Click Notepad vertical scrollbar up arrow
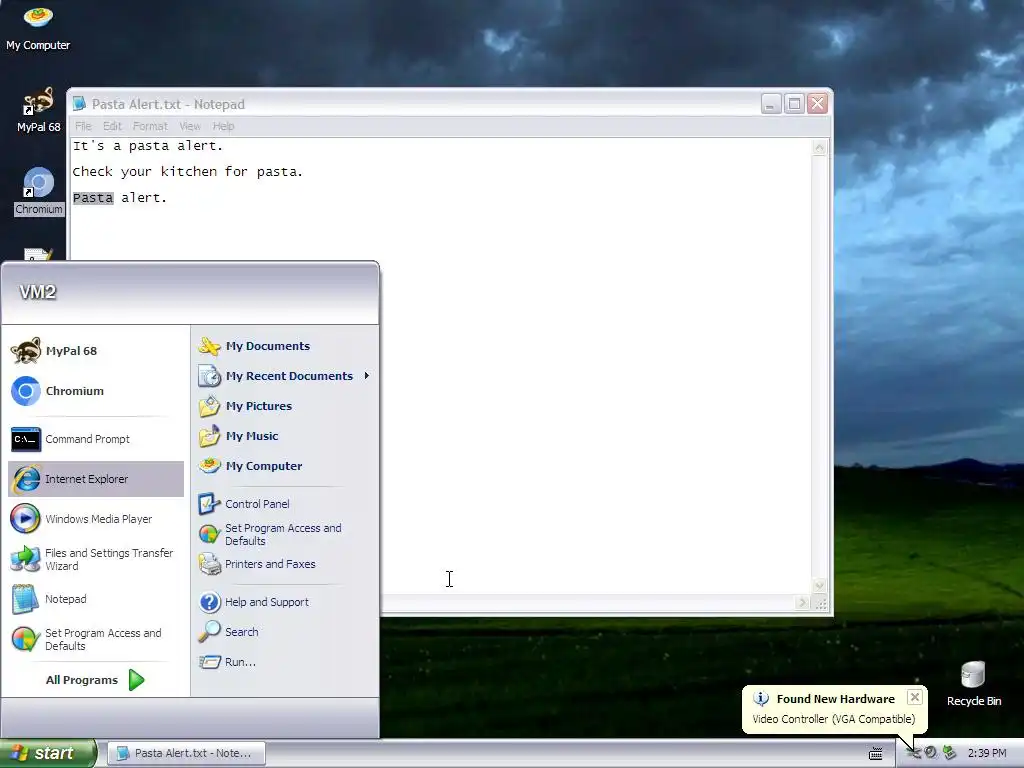 [820, 148]
